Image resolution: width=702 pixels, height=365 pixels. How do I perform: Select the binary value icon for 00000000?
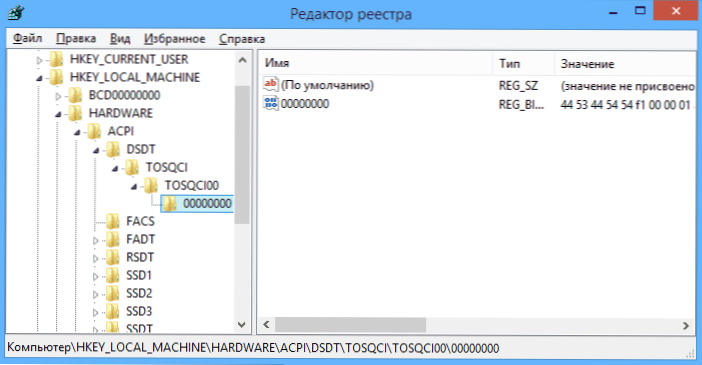pos(271,103)
